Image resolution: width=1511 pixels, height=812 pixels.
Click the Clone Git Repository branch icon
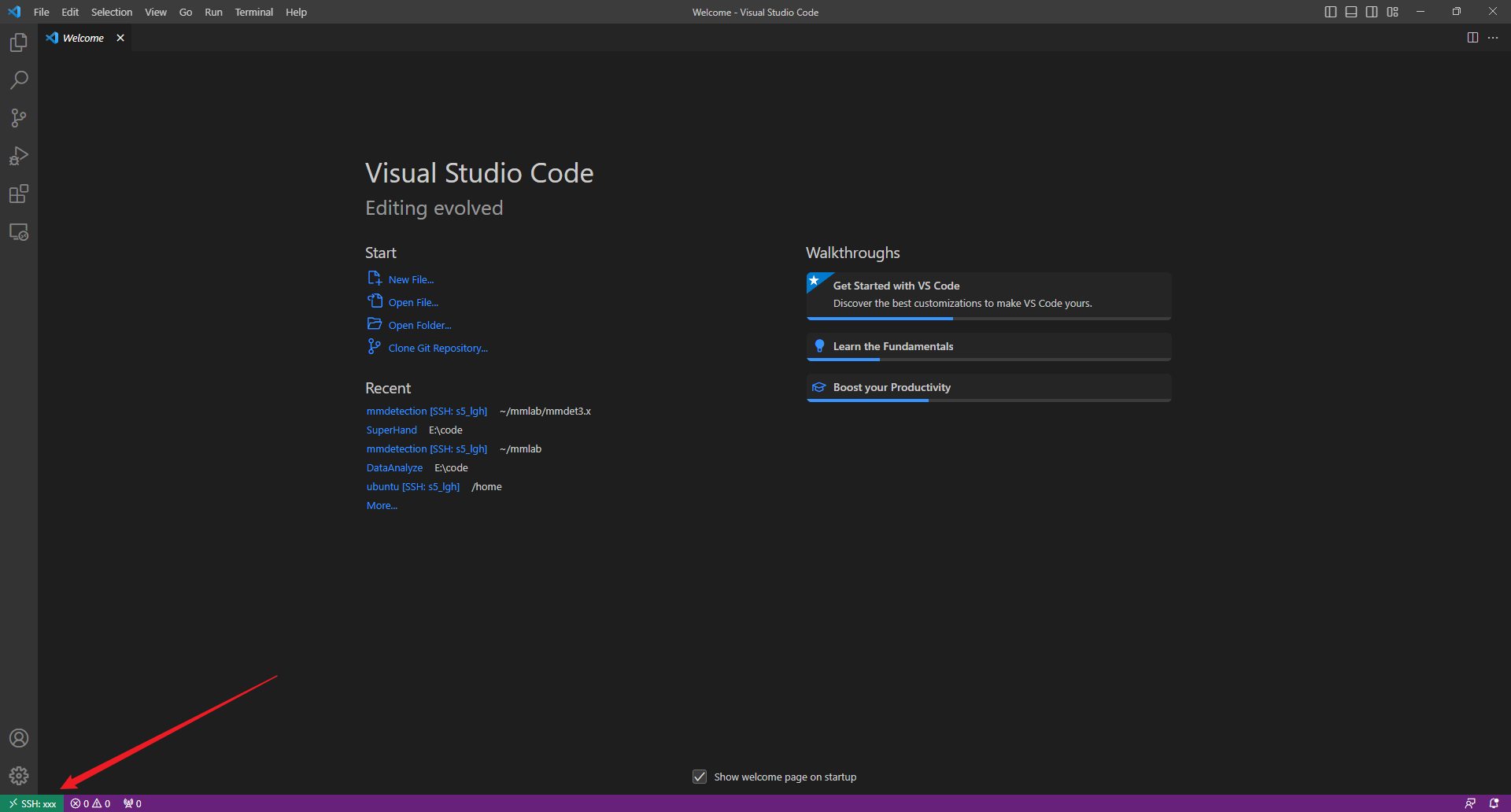(375, 347)
